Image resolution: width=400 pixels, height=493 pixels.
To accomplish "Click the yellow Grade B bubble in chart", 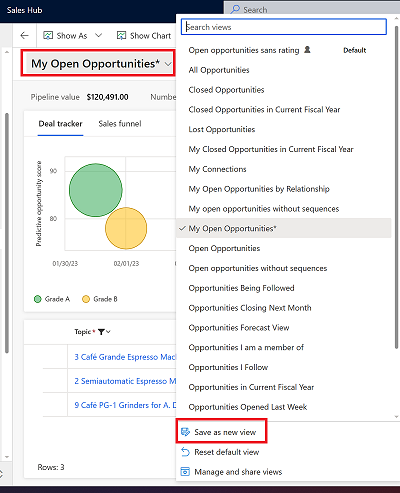I will click(x=126, y=228).
